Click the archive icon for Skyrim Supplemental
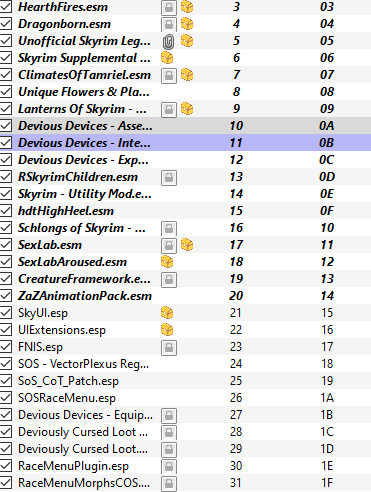Viewport: 371px width, 492px height. click(167, 58)
